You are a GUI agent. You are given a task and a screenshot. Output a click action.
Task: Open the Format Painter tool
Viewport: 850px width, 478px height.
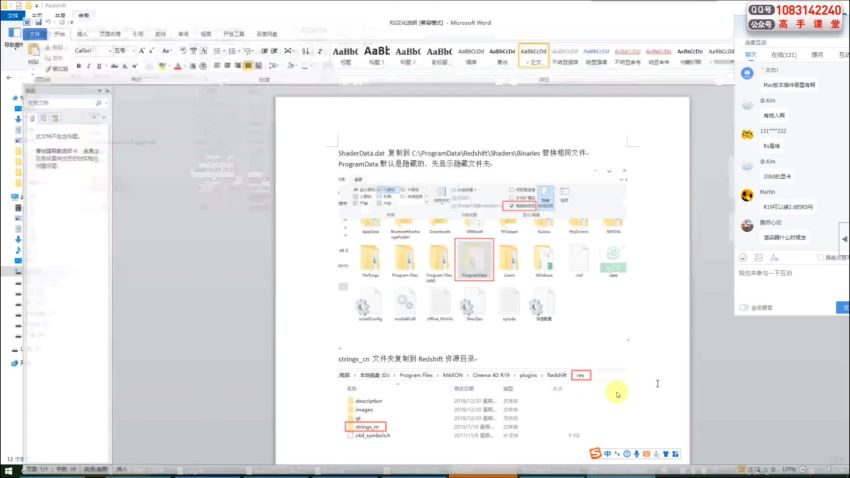pyautogui.click(x=56, y=69)
